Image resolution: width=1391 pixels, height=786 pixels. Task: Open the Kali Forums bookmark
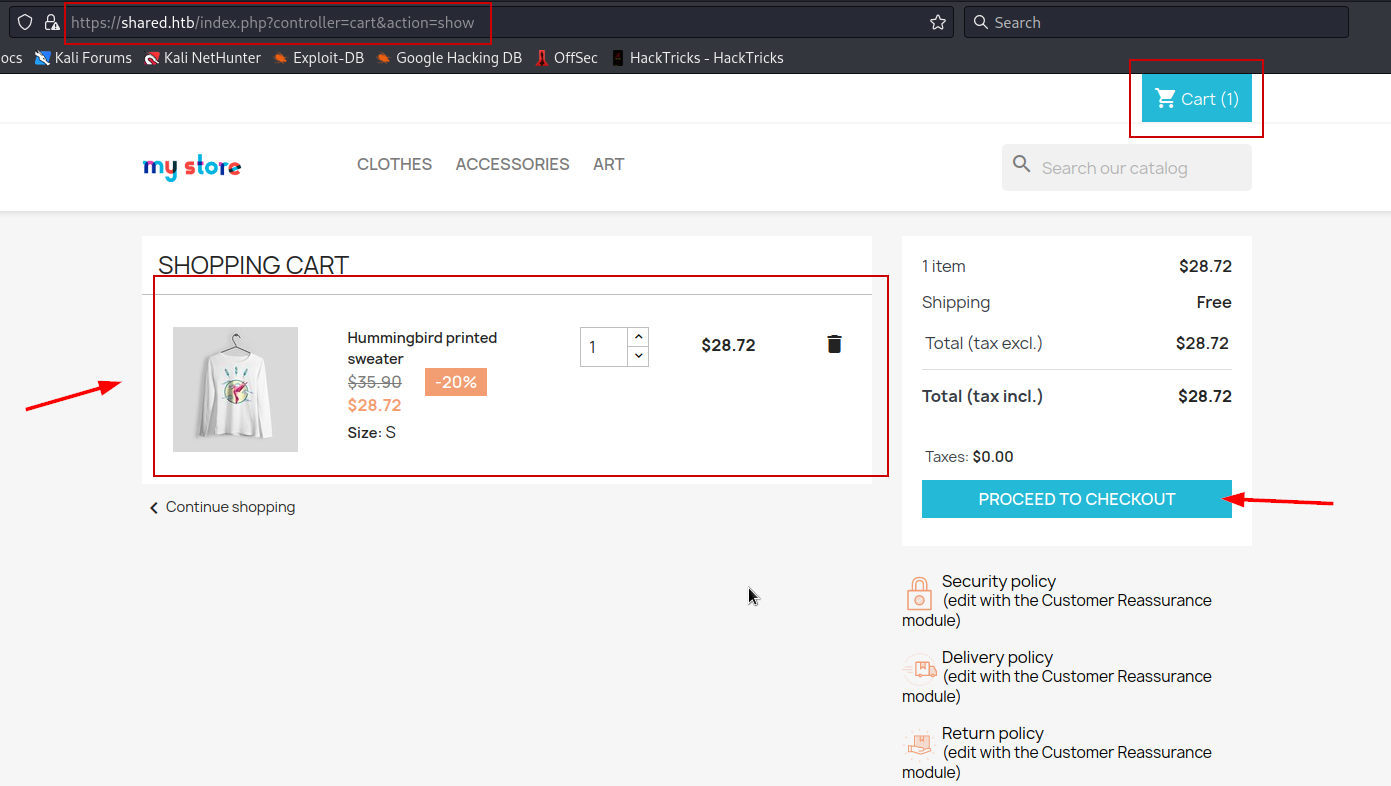pos(83,58)
